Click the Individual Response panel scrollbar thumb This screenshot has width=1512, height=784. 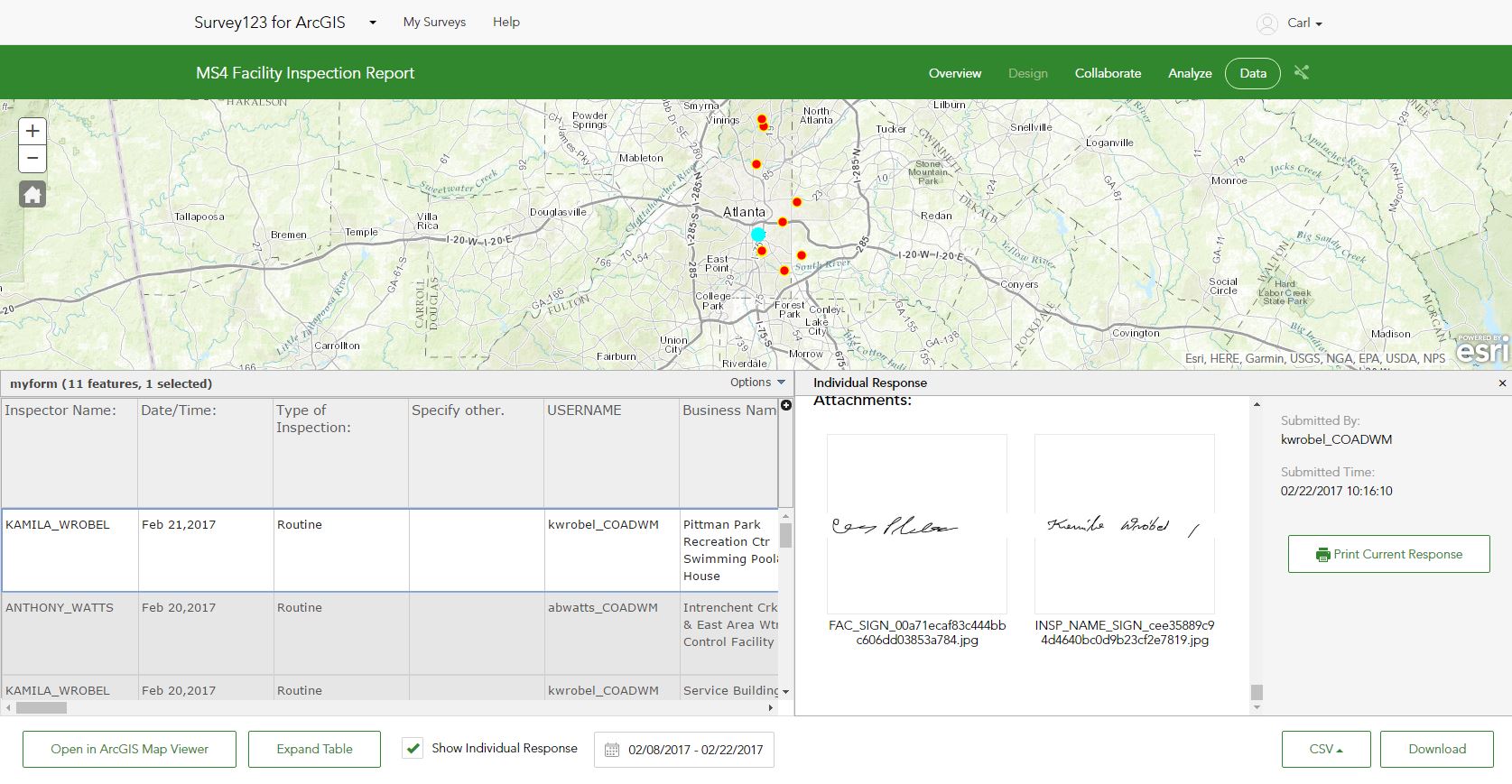[x=1257, y=692]
